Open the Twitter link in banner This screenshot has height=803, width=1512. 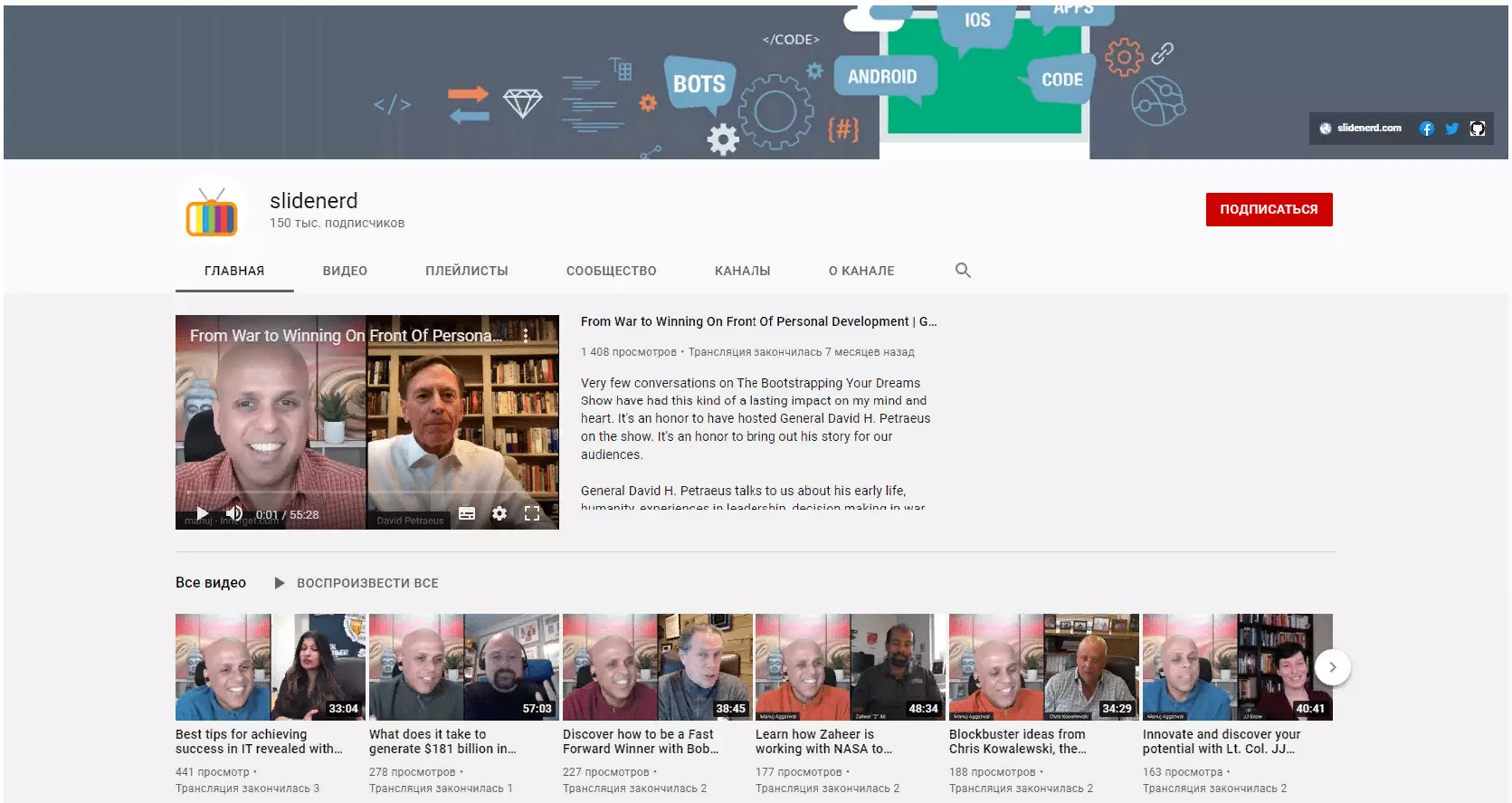(1451, 129)
